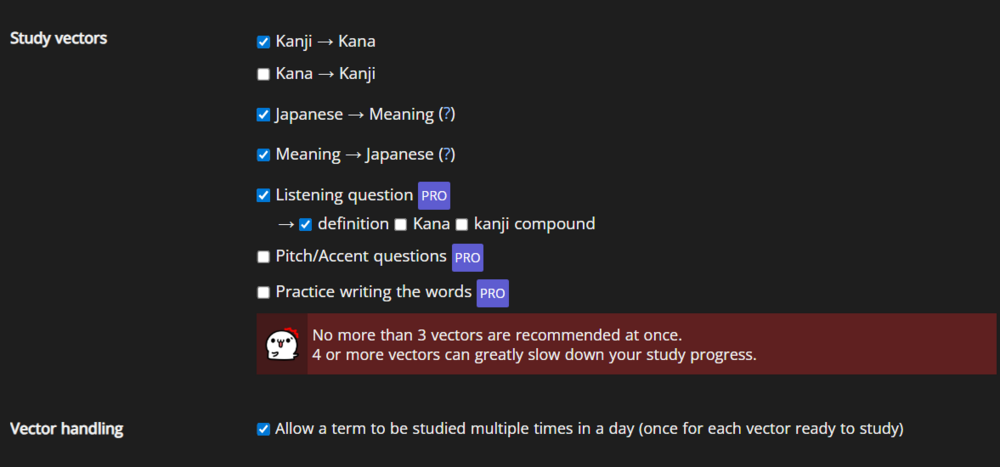Image resolution: width=1000 pixels, height=467 pixels.
Task: Click the chicken mascot warning icon
Action: (x=282, y=344)
